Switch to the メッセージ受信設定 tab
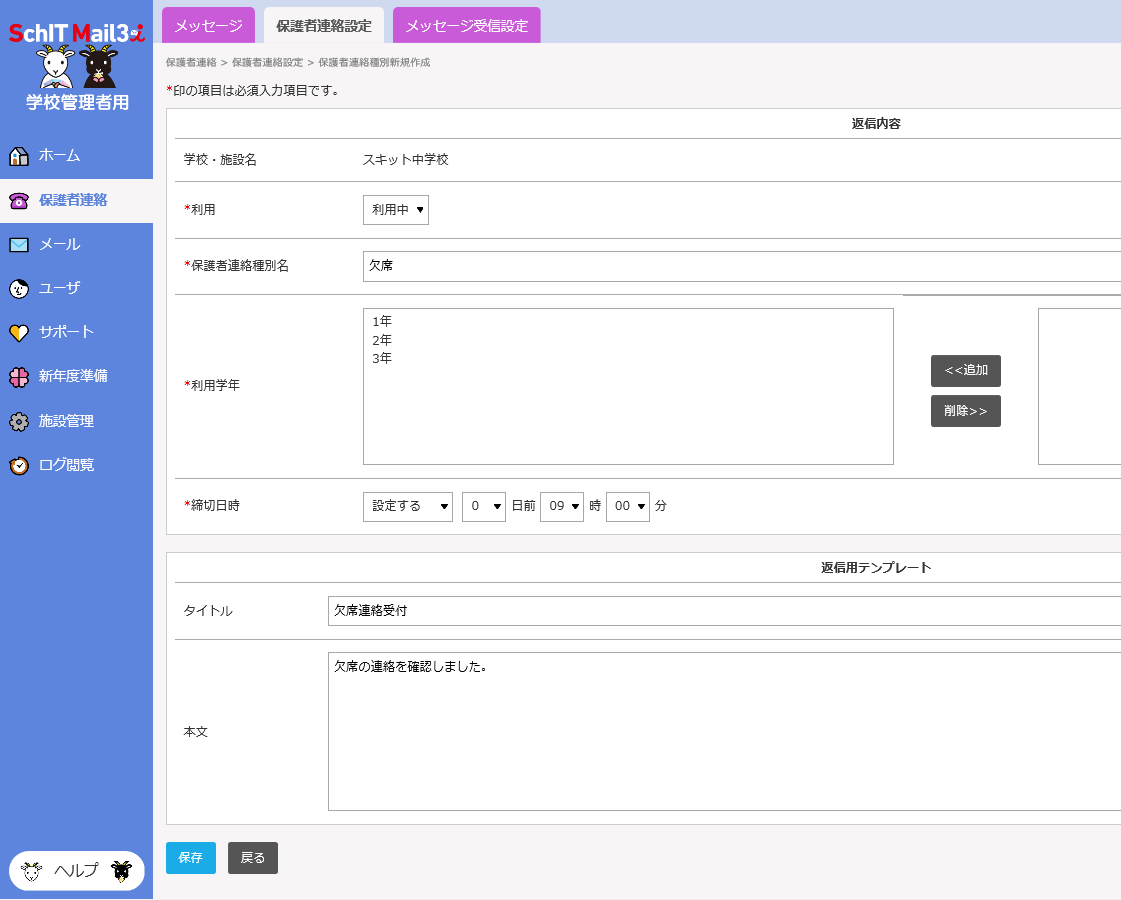This screenshot has height=900, width=1121. pos(466,26)
